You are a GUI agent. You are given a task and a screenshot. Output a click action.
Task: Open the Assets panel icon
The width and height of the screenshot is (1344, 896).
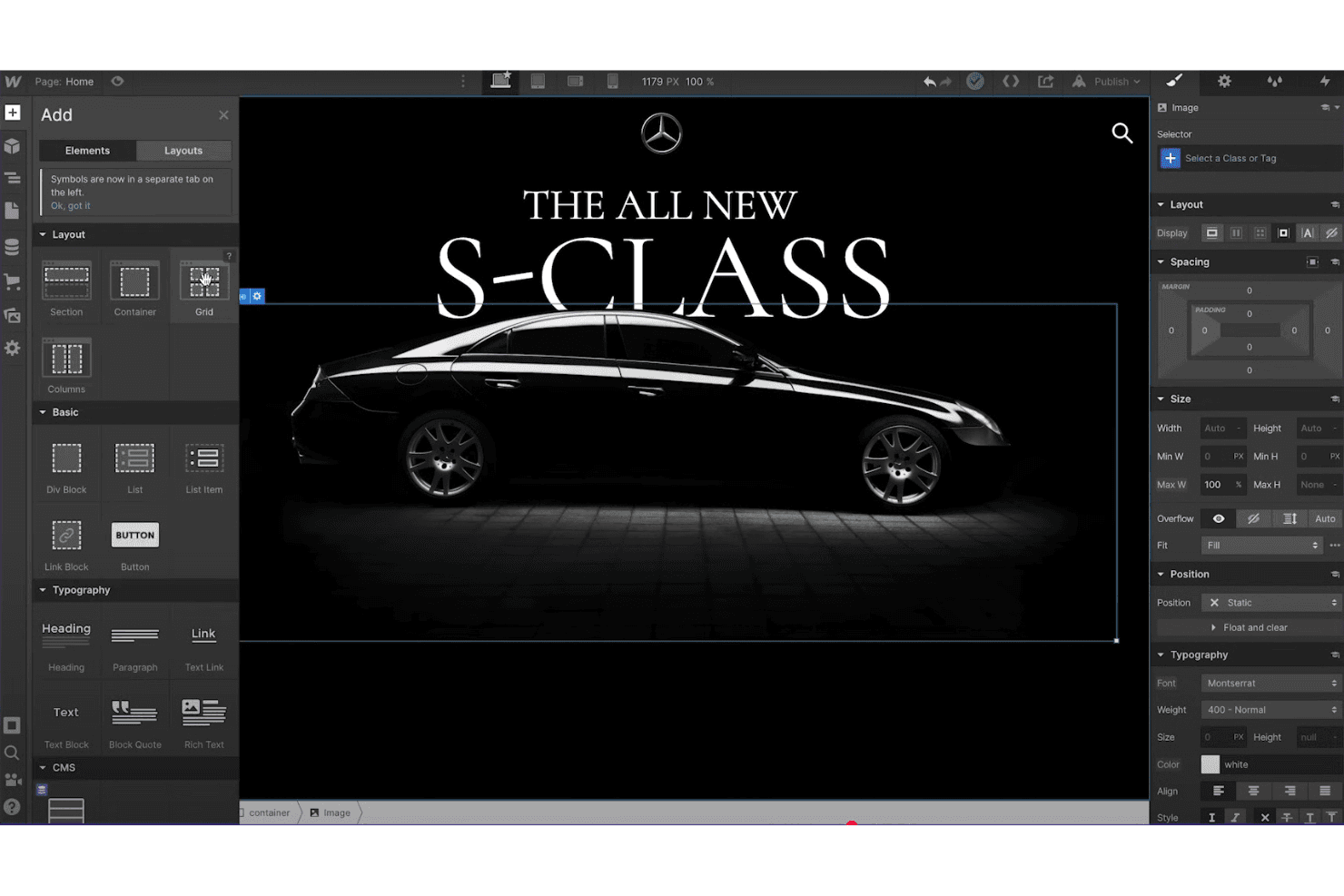pyautogui.click(x=13, y=315)
